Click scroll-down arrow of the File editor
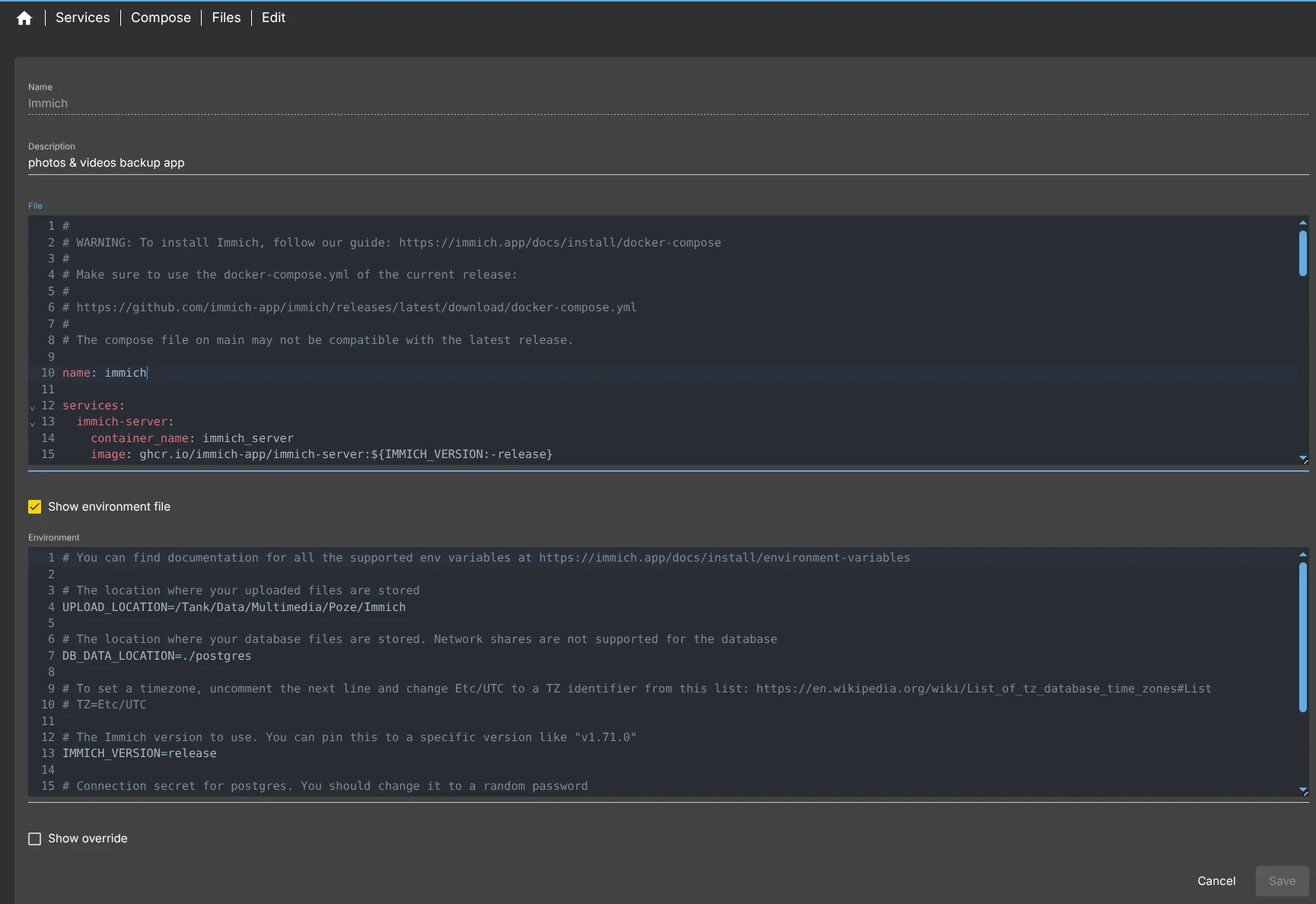Viewport: 1316px width, 904px height. pyautogui.click(x=1302, y=457)
